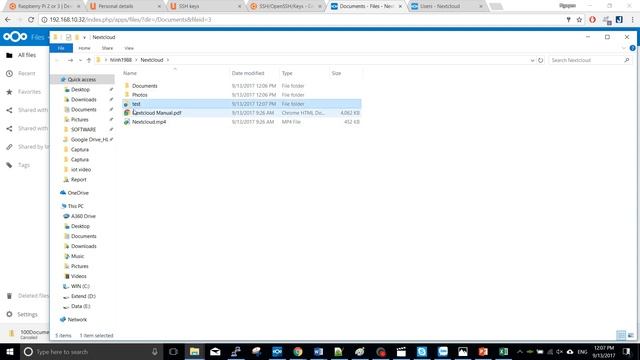Open Extend (D:) drive
The image size is (640, 360).
[x=83, y=296]
